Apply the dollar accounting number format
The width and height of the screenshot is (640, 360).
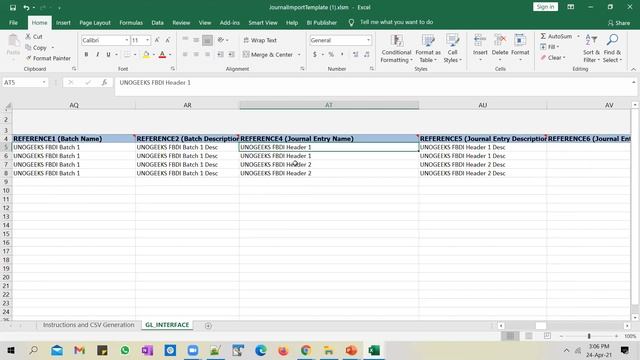coord(315,54)
